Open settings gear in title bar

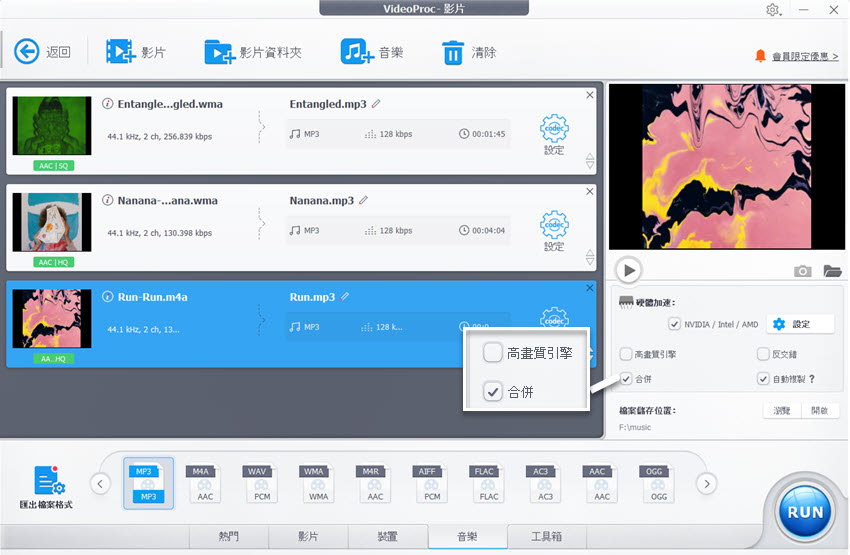pyautogui.click(x=772, y=10)
